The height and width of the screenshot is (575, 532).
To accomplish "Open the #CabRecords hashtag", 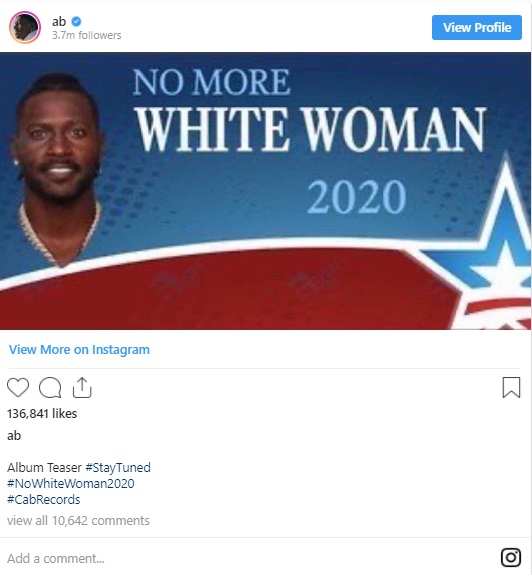I will coord(43,499).
